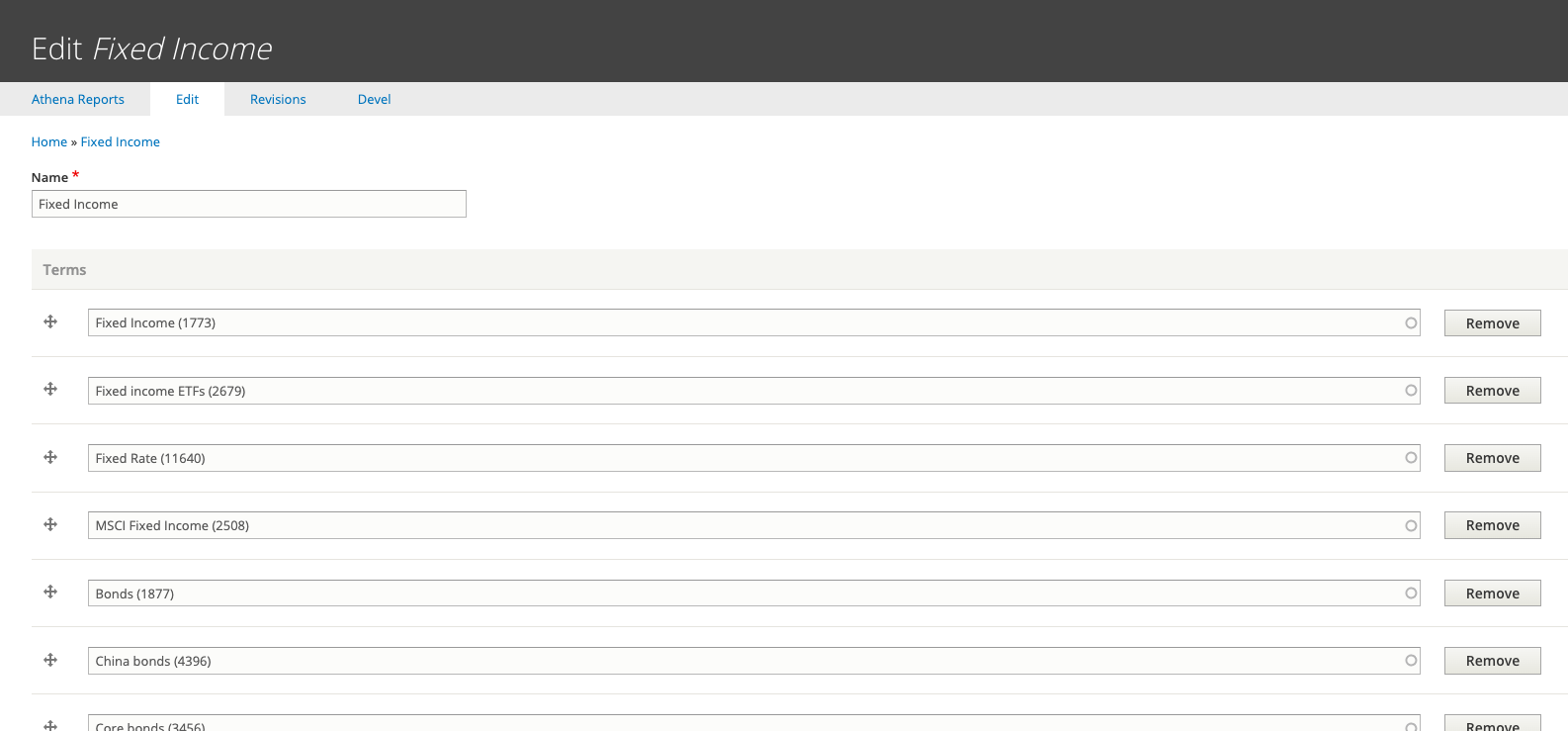
Task: Click autocomplete circle in China bonds field
Action: (1411, 661)
